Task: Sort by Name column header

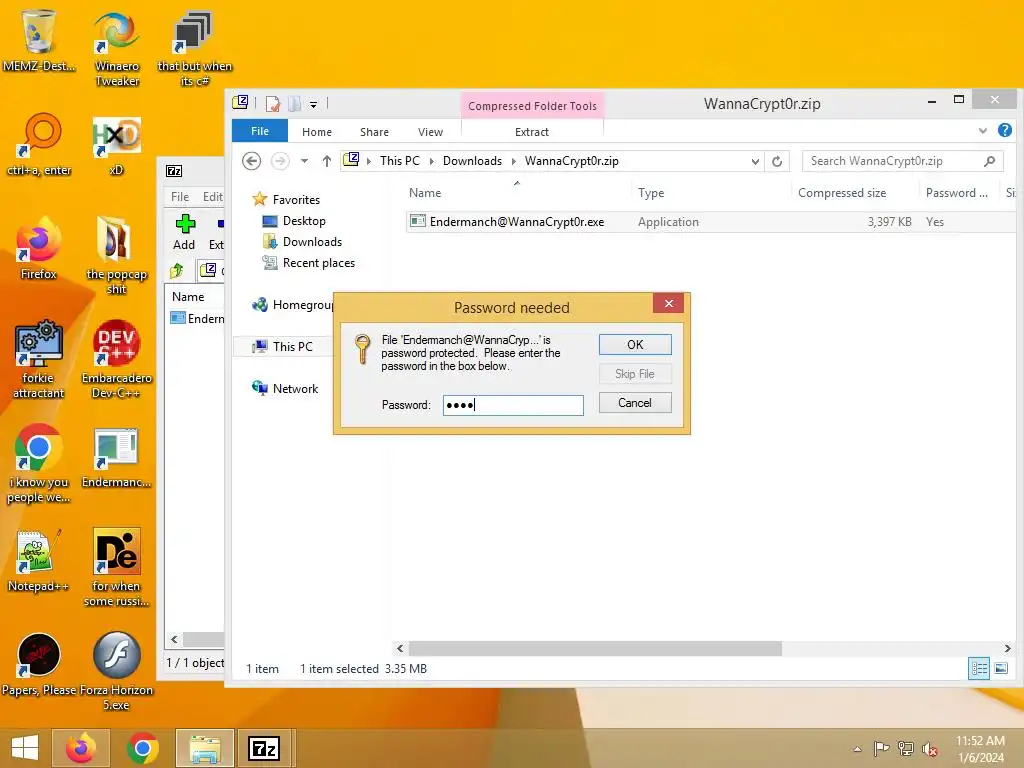Action: click(x=424, y=193)
